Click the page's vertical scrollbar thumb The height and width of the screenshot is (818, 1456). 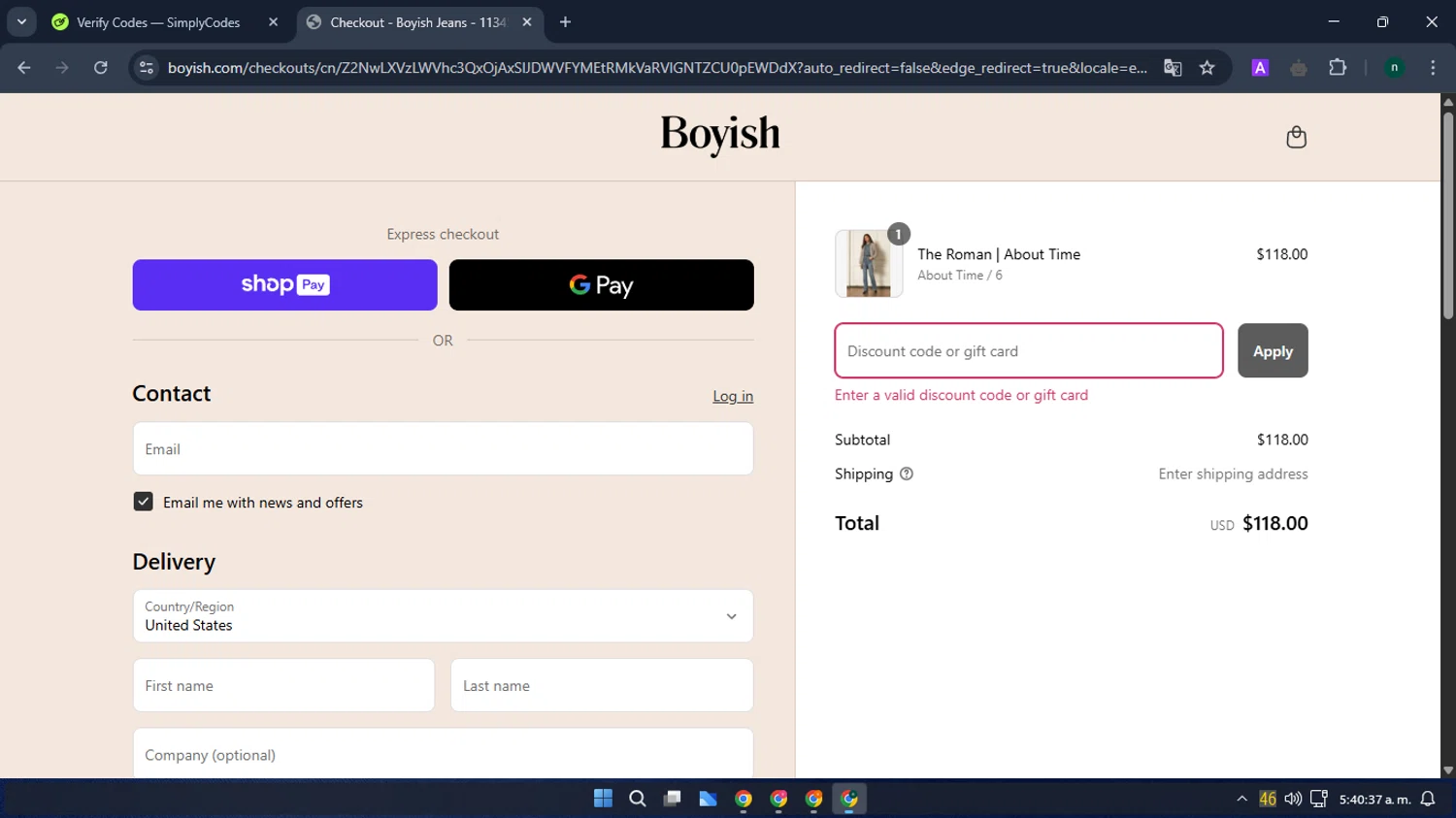(1448, 215)
